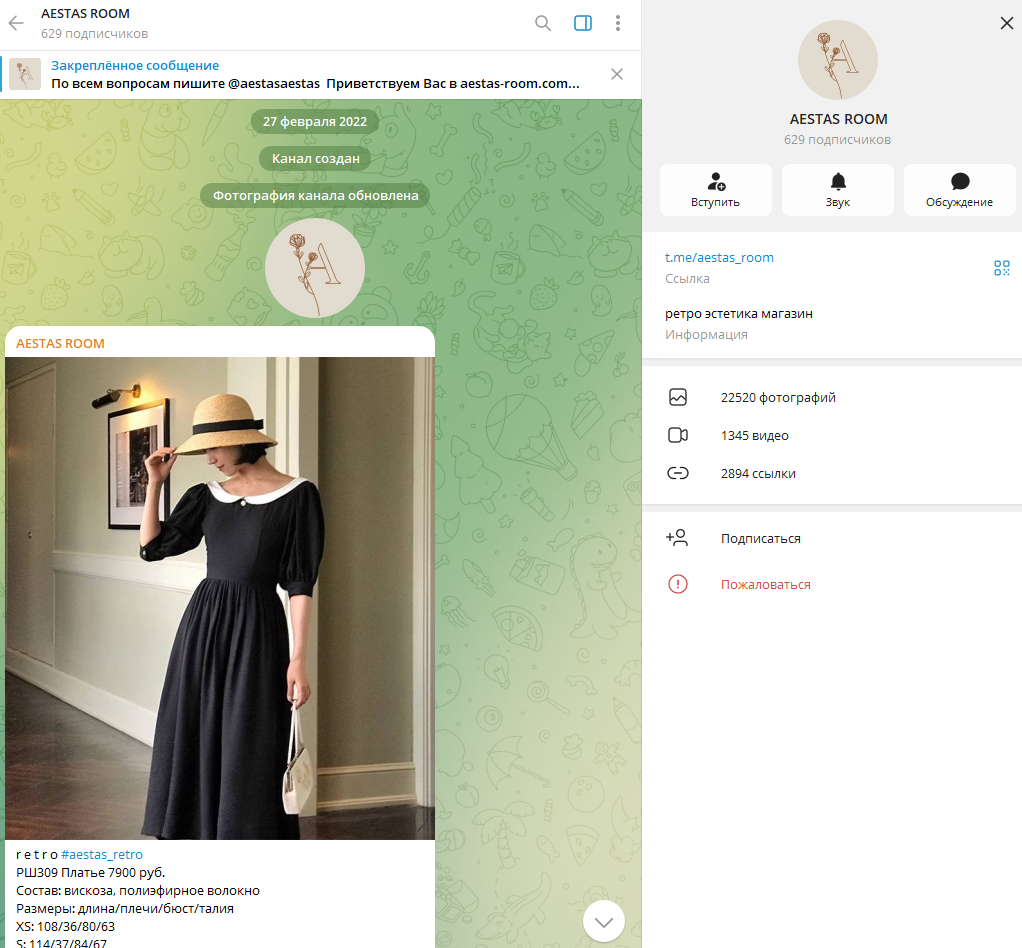The image size is (1022, 948).
Task: Click the photos icon in info panel
Action: click(678, 397)
